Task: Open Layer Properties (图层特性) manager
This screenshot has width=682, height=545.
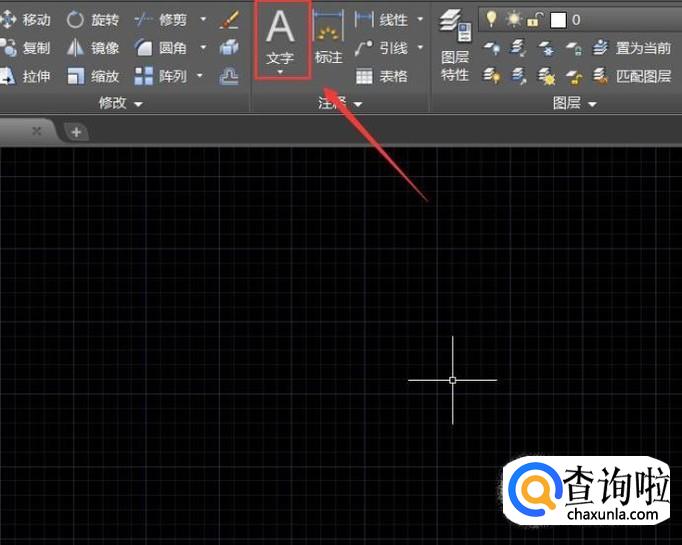Action: coord(455,46)
